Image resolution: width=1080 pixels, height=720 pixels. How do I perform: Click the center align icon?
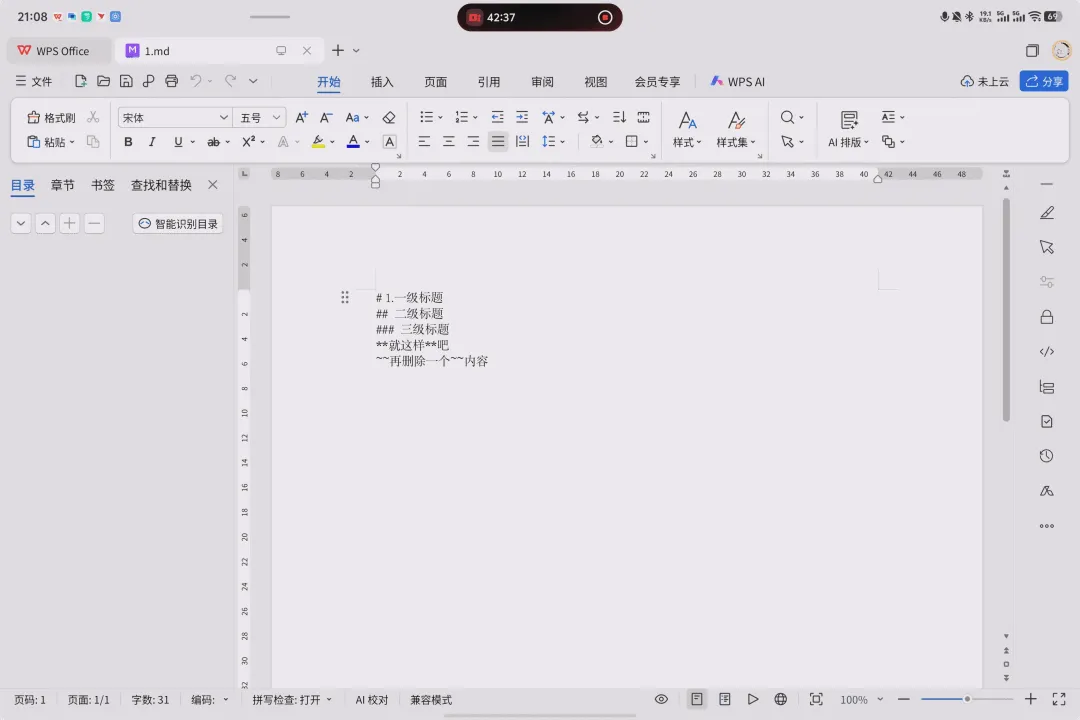(448, 141)
